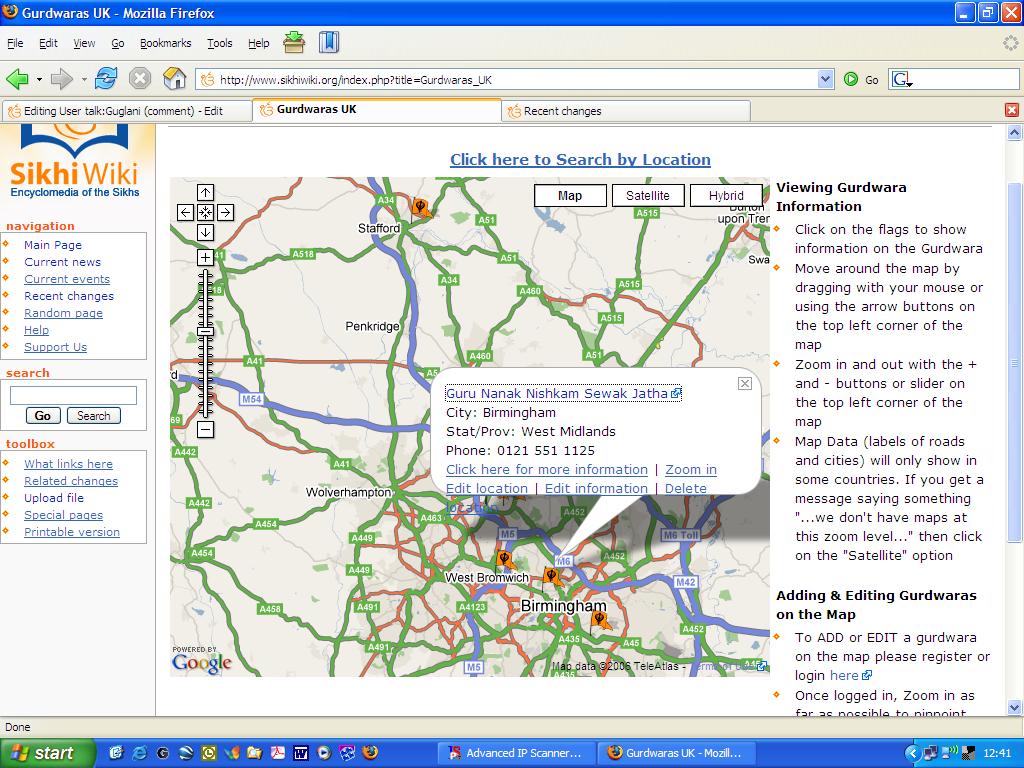Click the blue bookmark book toolbar icon
1024x768 pixels.
328,42
